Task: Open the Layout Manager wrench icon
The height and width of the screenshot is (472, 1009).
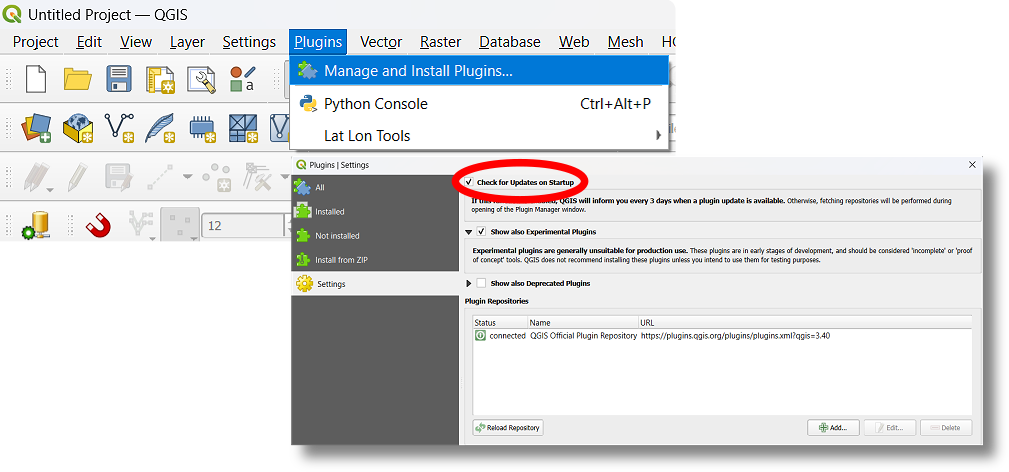Action: 201,80
